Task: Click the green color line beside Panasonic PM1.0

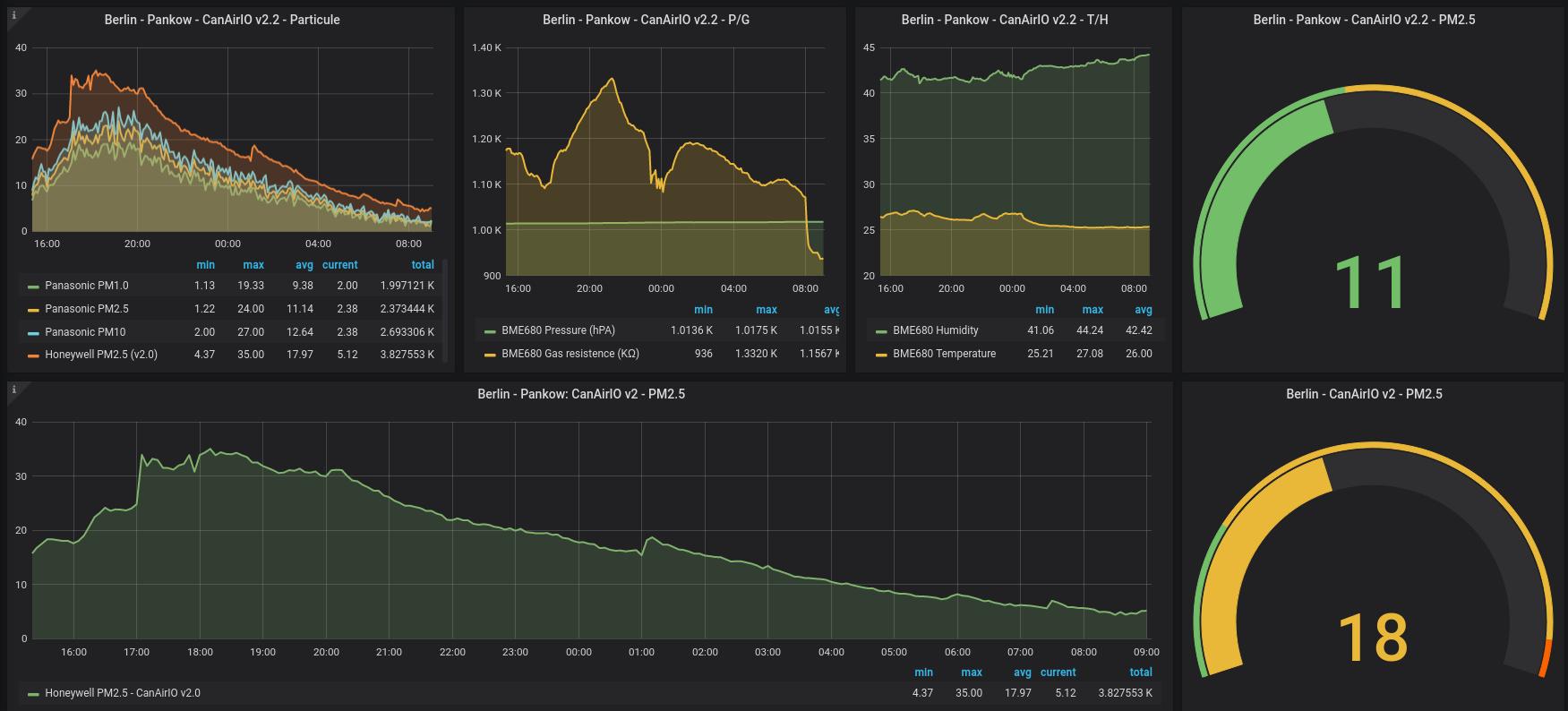Action: 33,287
